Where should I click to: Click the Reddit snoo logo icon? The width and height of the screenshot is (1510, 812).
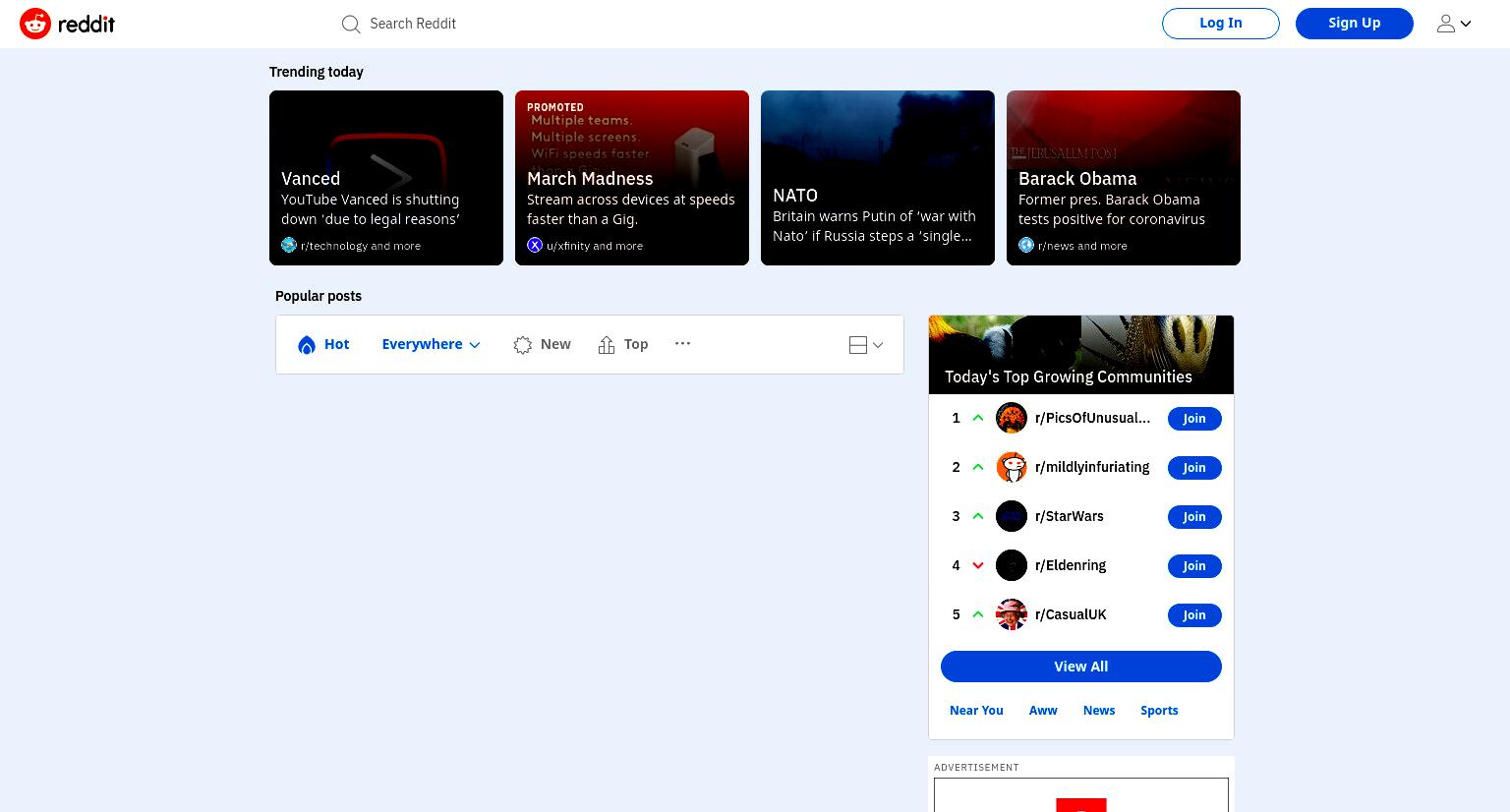[35, 24]
